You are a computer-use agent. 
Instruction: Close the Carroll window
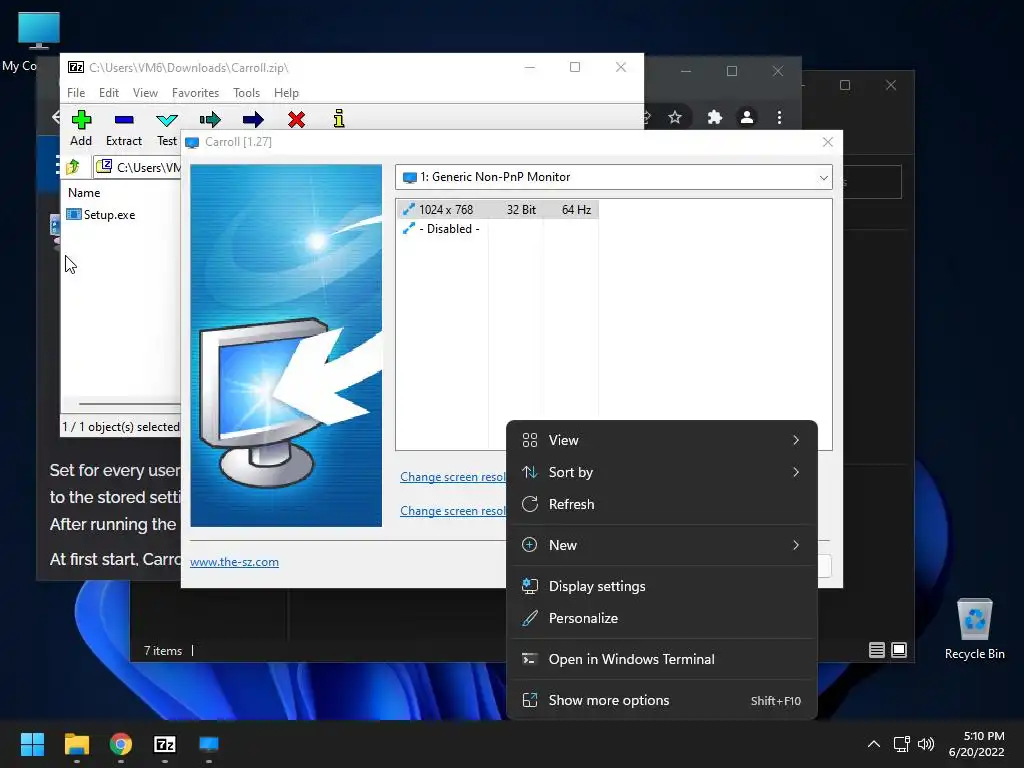[827, 142]
